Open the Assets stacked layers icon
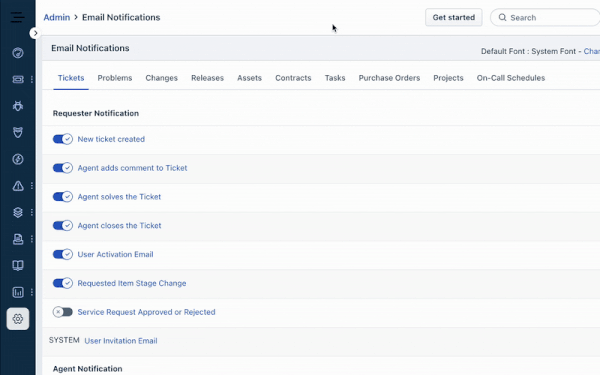Image resolution: width=600 pixels, height=375 pixels. 18,212
